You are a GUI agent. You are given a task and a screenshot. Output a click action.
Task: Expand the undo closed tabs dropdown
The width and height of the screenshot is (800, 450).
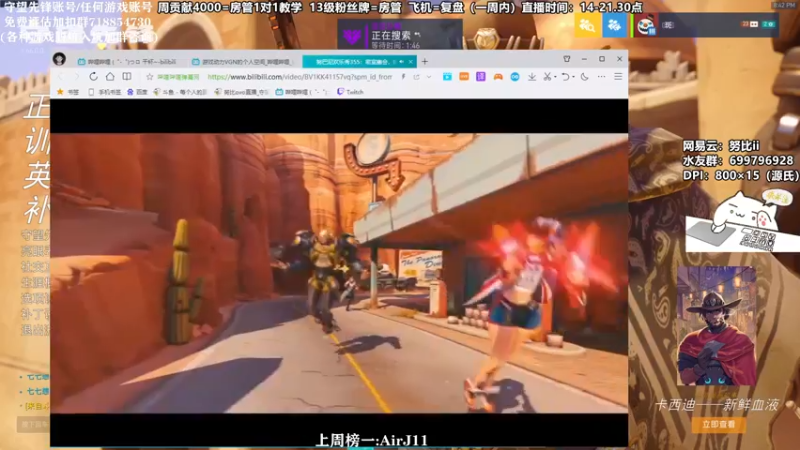tap(573, 77)
